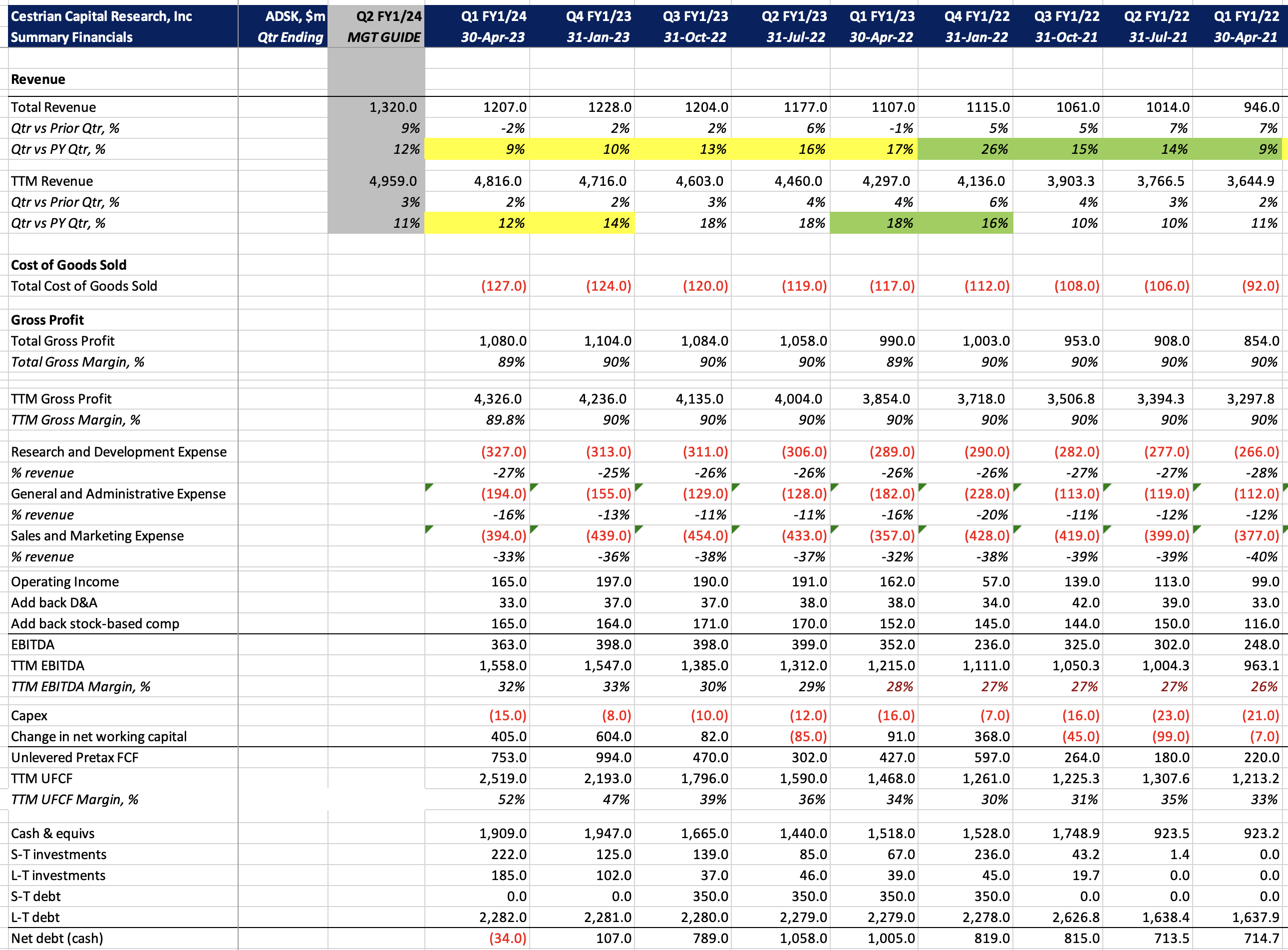Click green indicator on G&A (155.0) cell
The height and width of the screenshot is (950, 1288).
[x=533, y=487]
